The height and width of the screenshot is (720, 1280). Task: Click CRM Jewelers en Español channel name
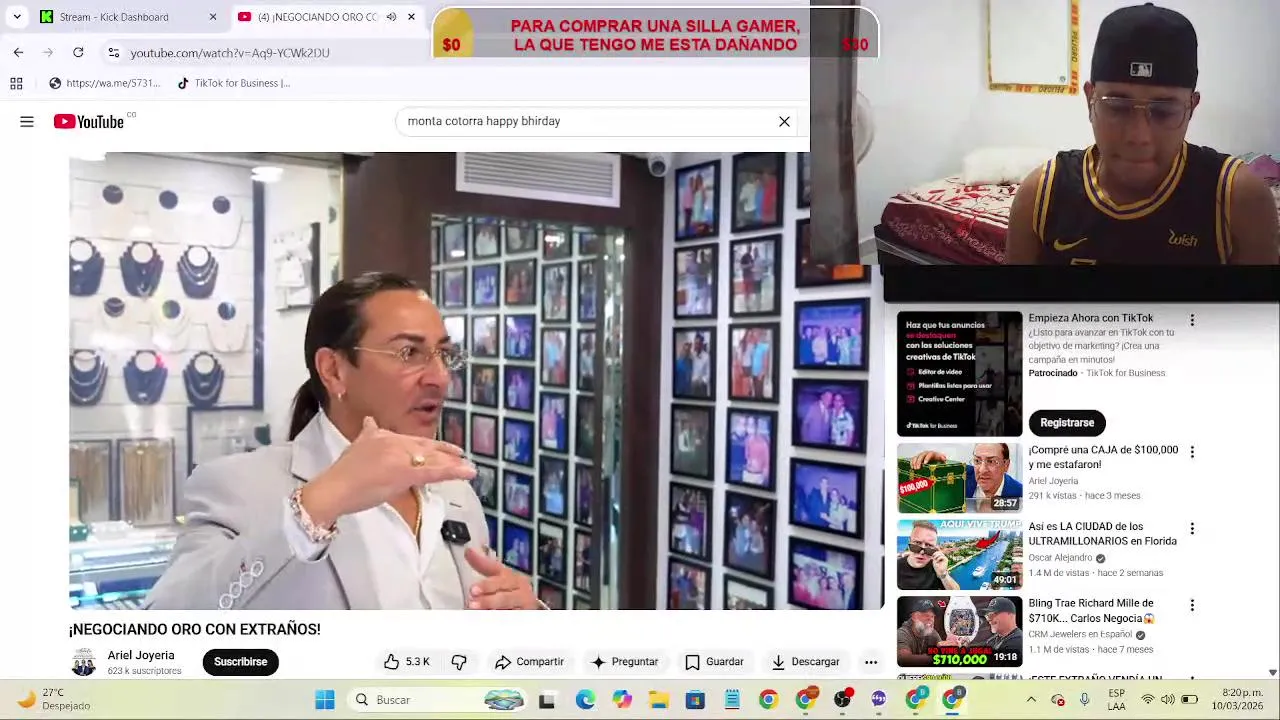point(1080,635)
